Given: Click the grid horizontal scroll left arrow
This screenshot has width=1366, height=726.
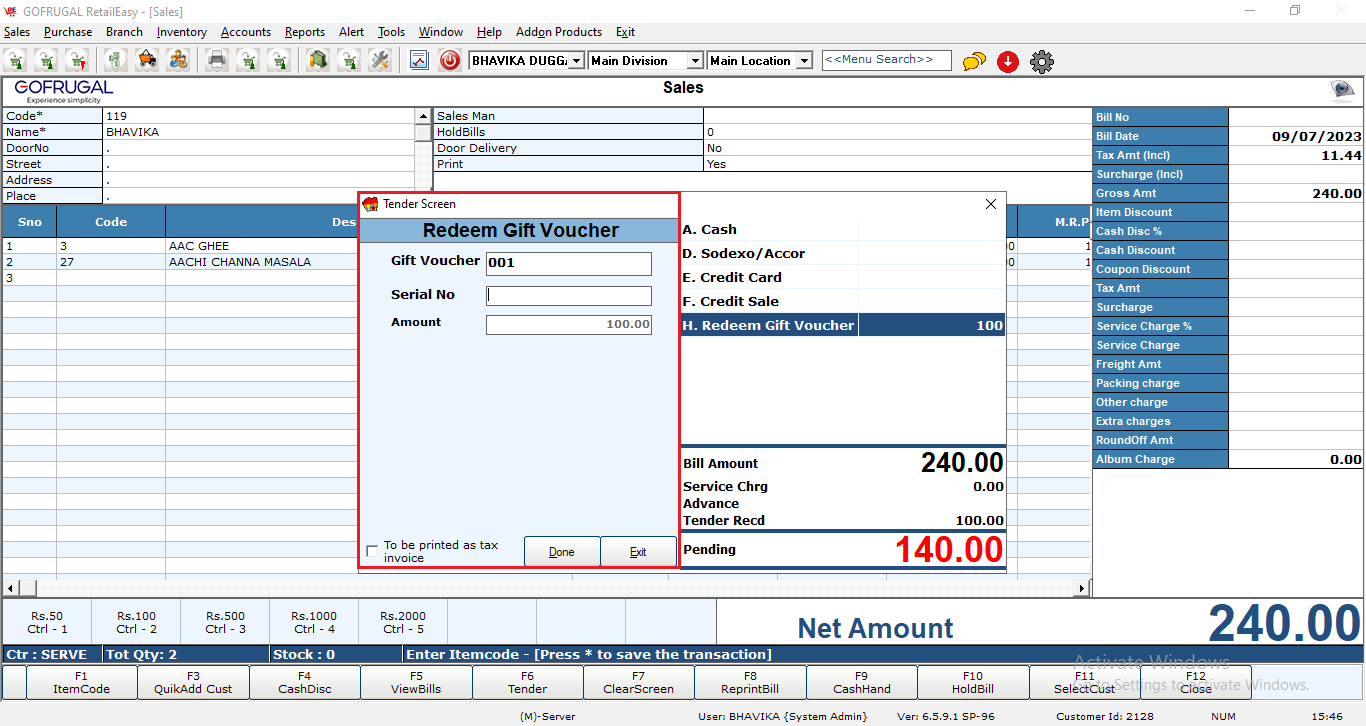Looking at the screenshot, I should point(11,588).
